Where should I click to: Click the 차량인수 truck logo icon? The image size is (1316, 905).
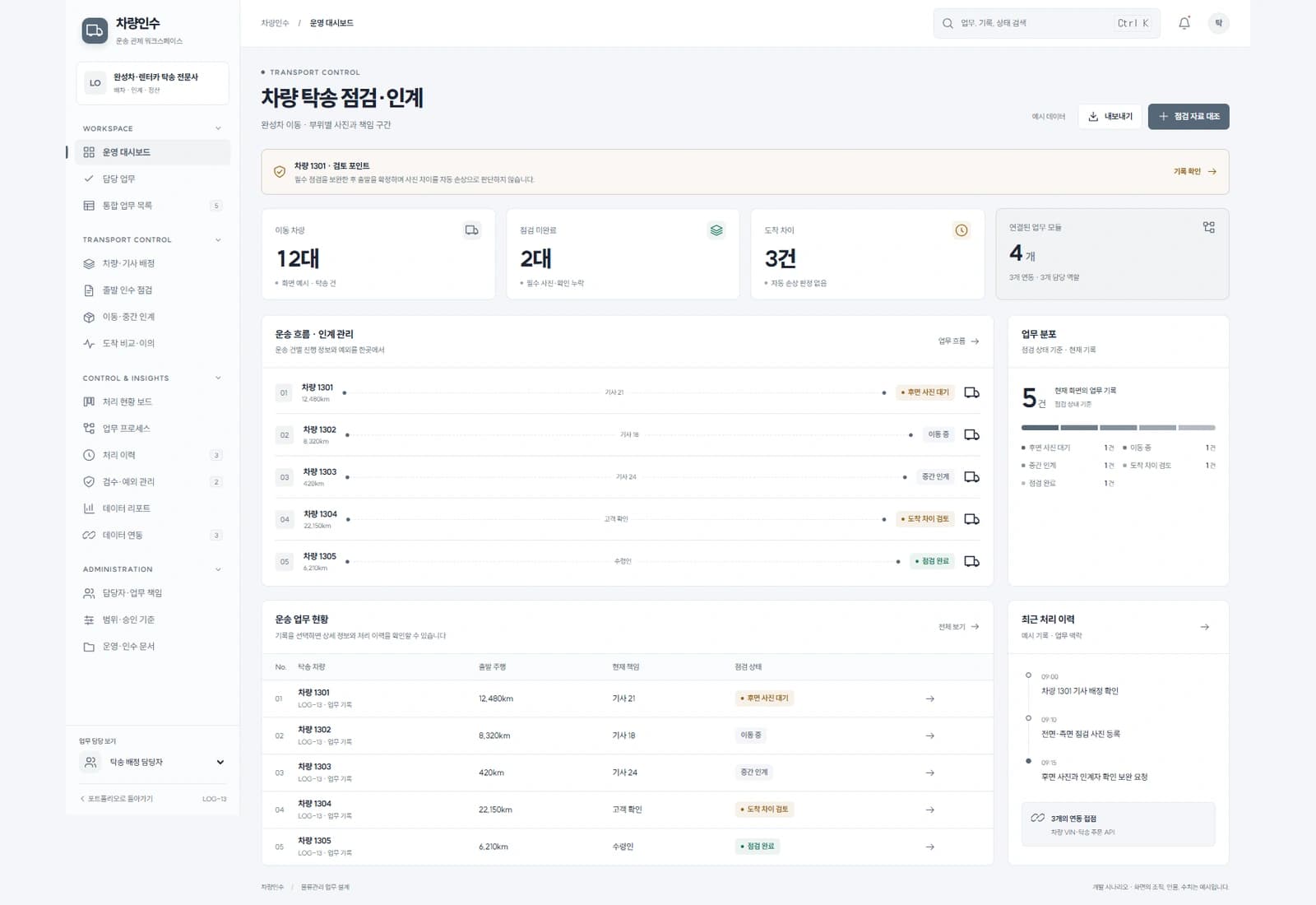(95, 31)
